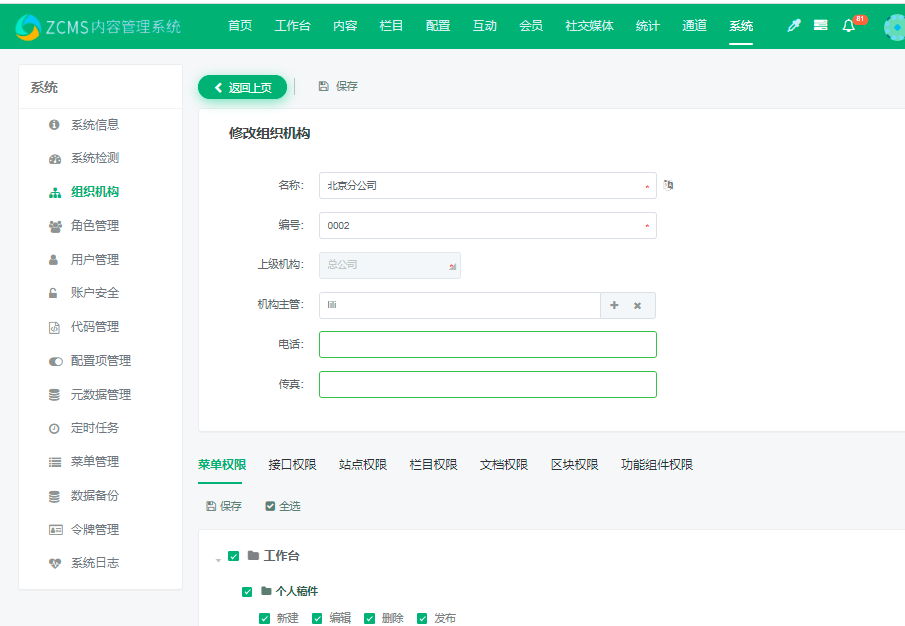Go to 定时任务 in the sidebar
Viewport: 905px width, 626px height.
coord(94,428)
